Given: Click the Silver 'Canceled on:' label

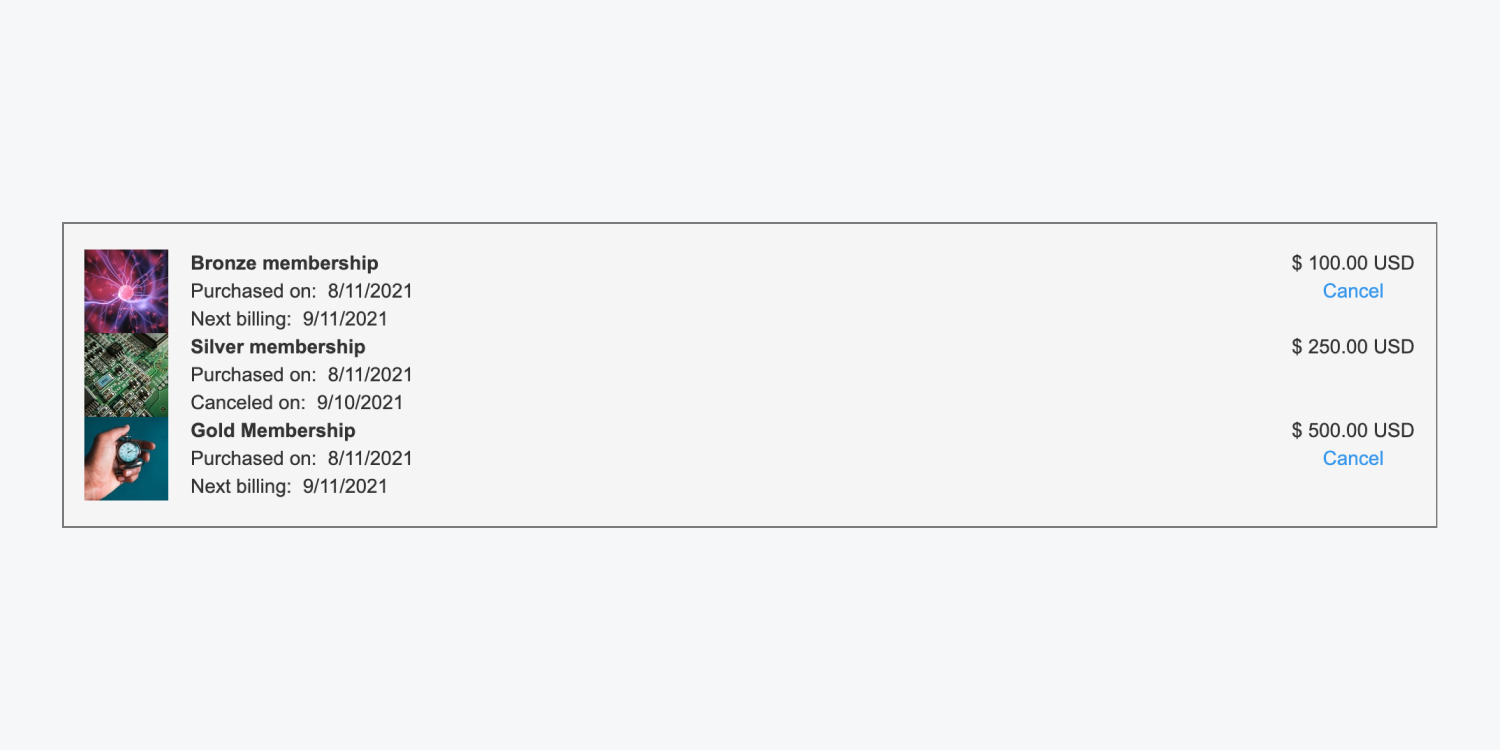Looking at the screenshot, I should click(248, 402).
